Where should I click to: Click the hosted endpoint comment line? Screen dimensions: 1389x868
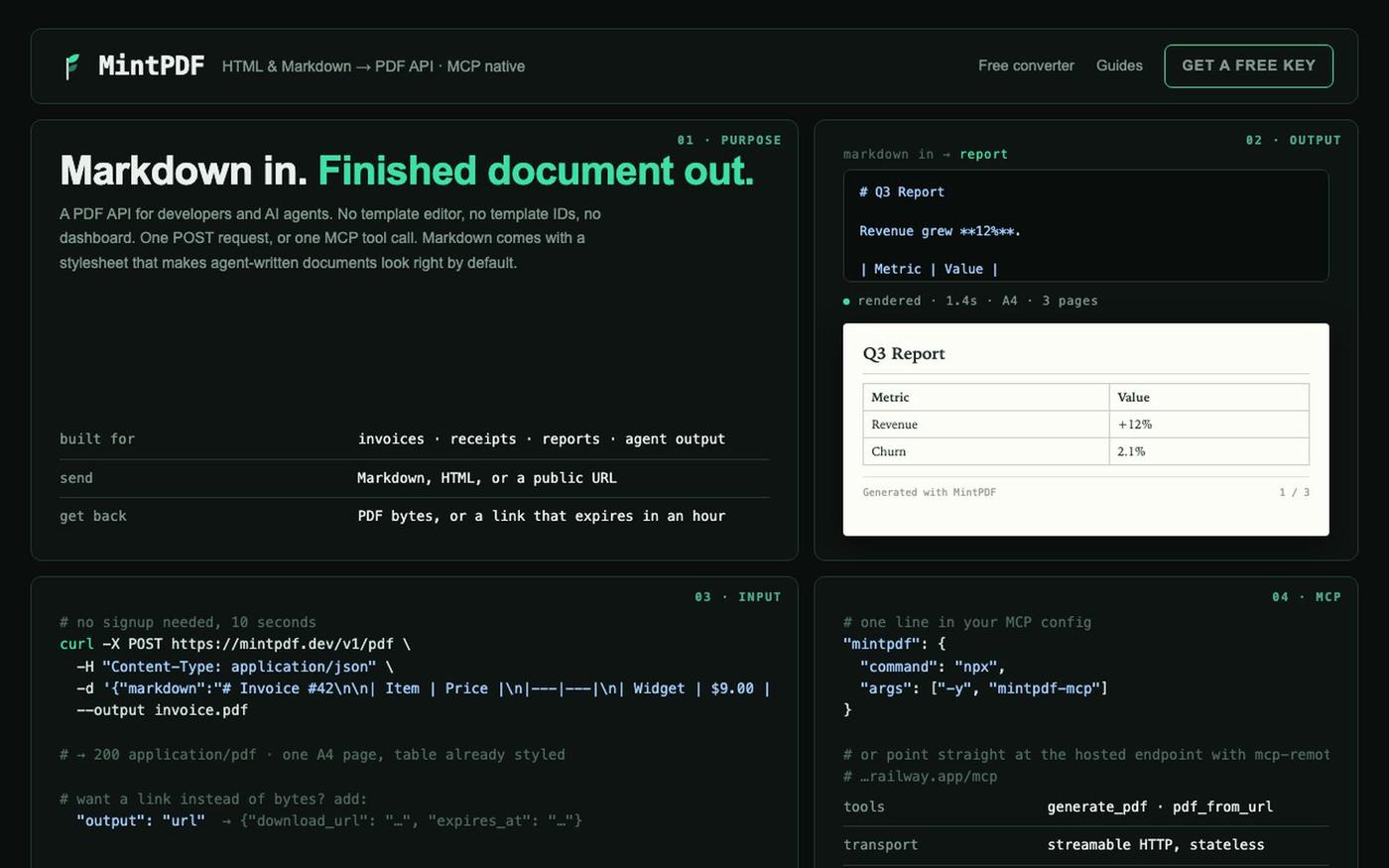click(1086, 754)
